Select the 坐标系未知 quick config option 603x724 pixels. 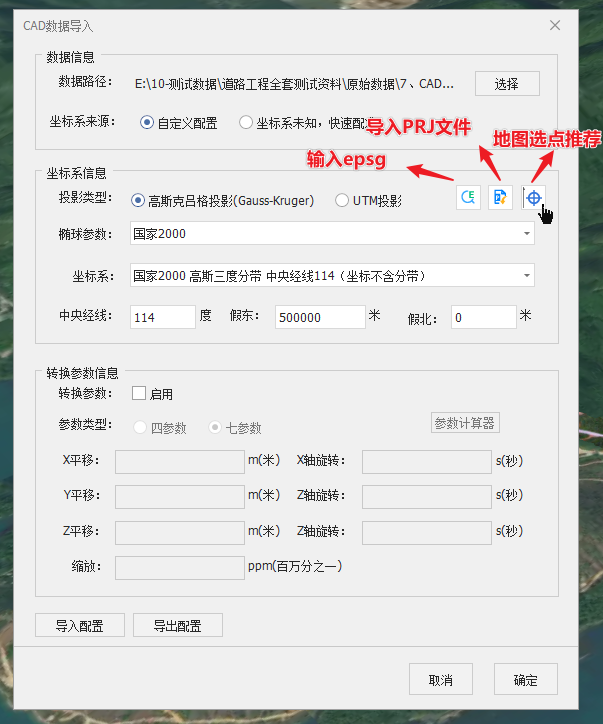(x=246, y=123)
